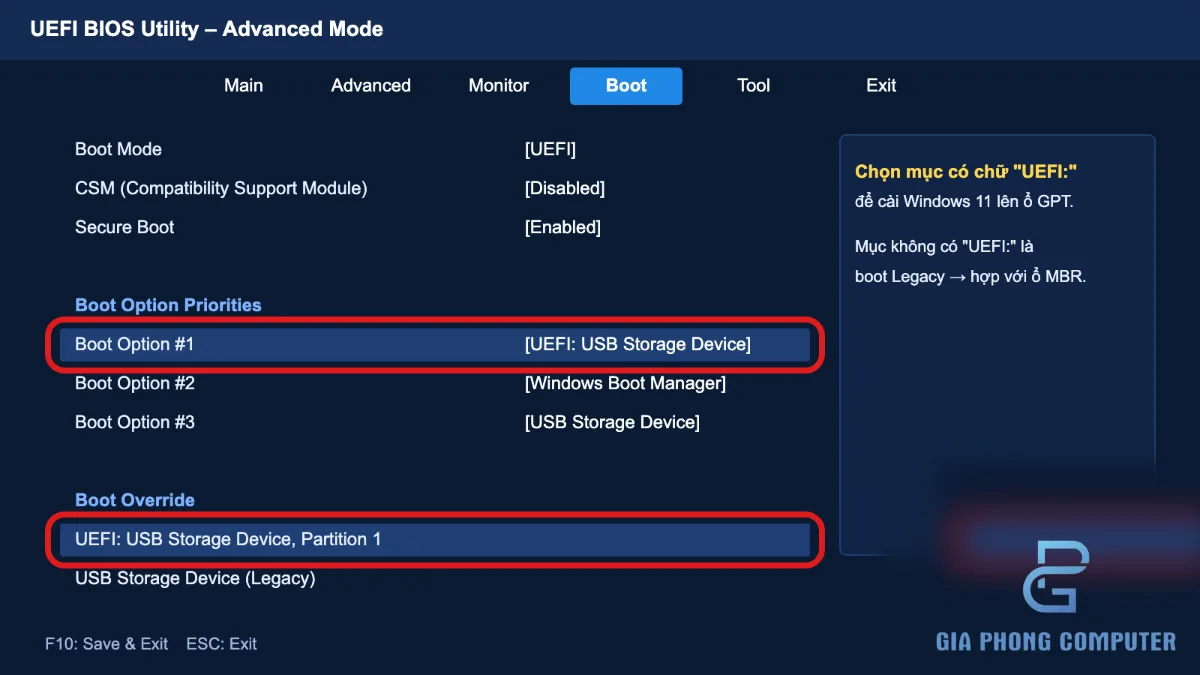1200x675 pixels.
Task: Select the Boot Option #1 label
Action: 135,344
